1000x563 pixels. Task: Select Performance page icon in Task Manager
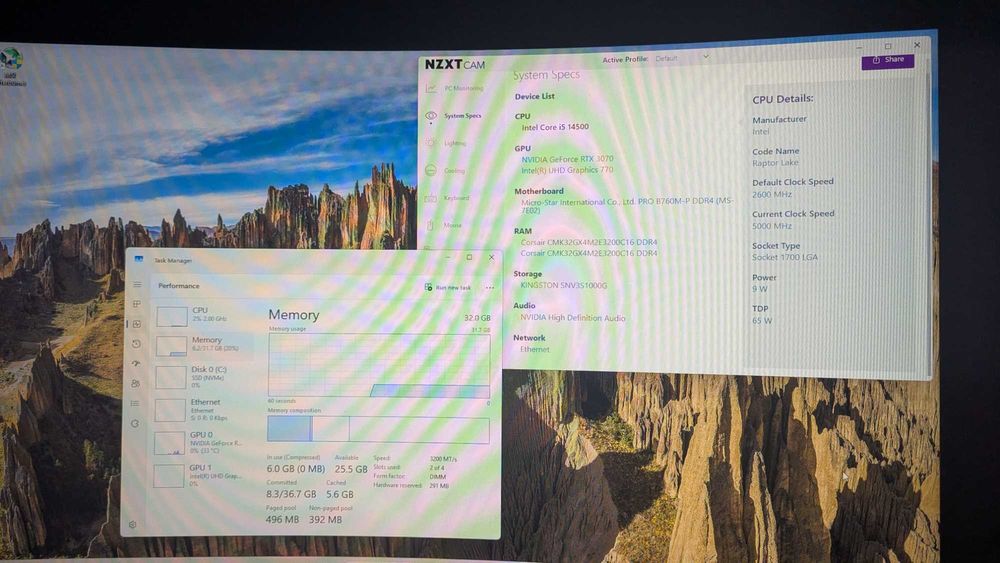[x=136, y=324]
